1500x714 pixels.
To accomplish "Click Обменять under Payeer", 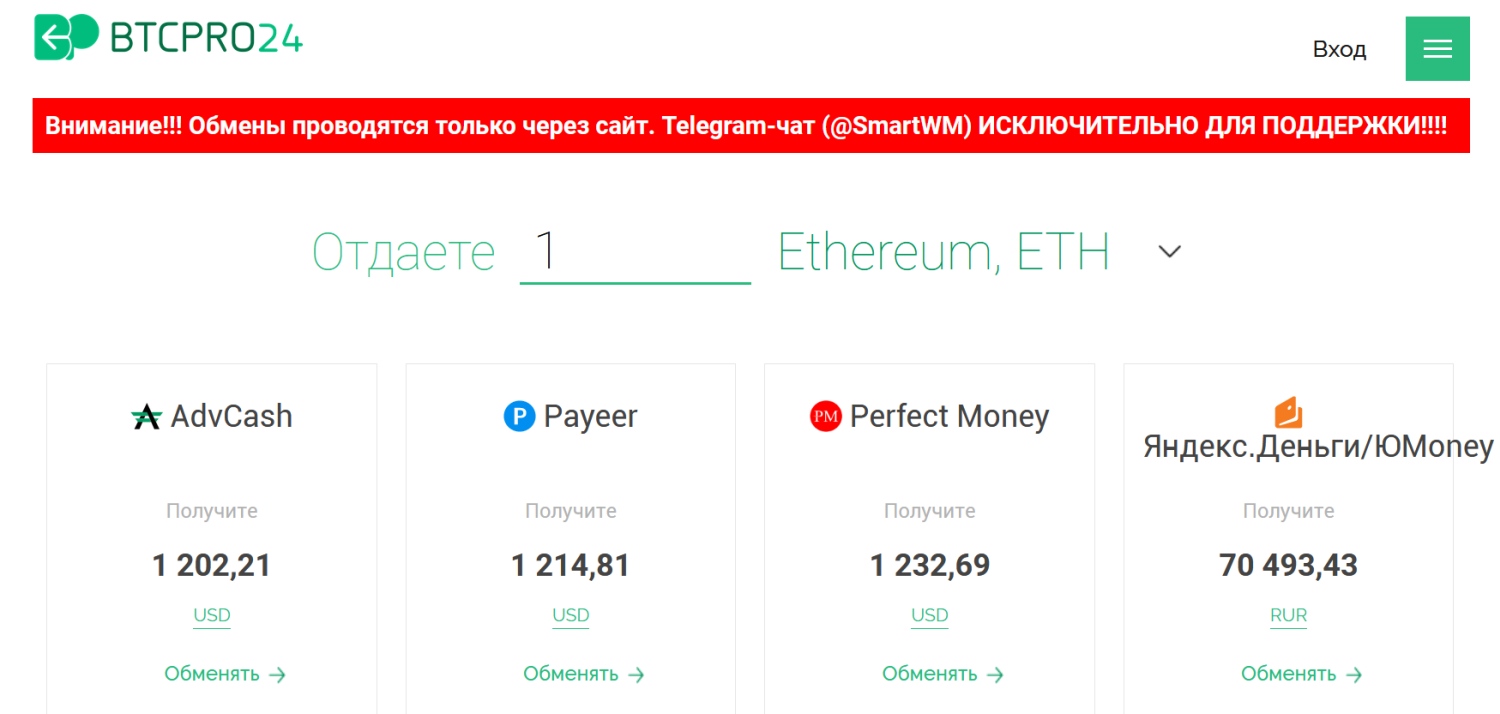I will [571, 674].
